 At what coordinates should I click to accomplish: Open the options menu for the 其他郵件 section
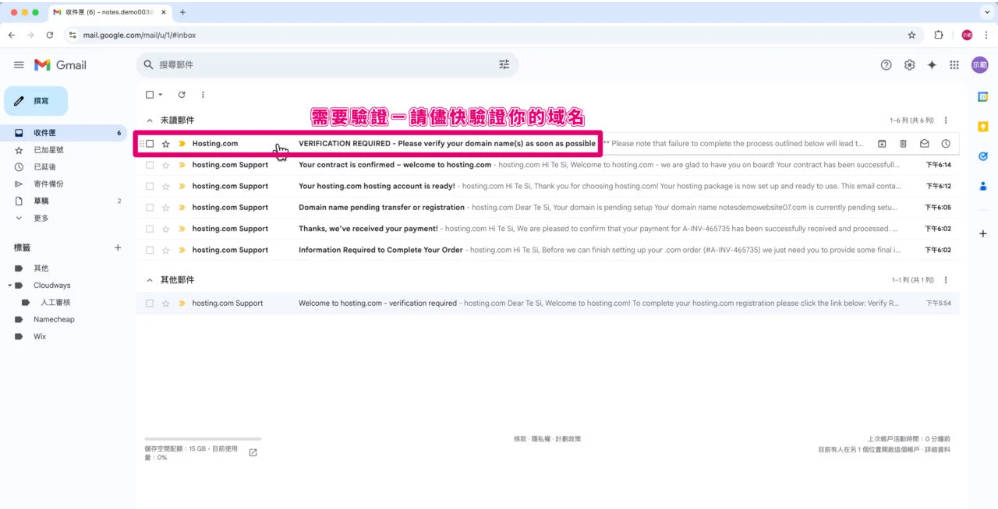[946, 280]
